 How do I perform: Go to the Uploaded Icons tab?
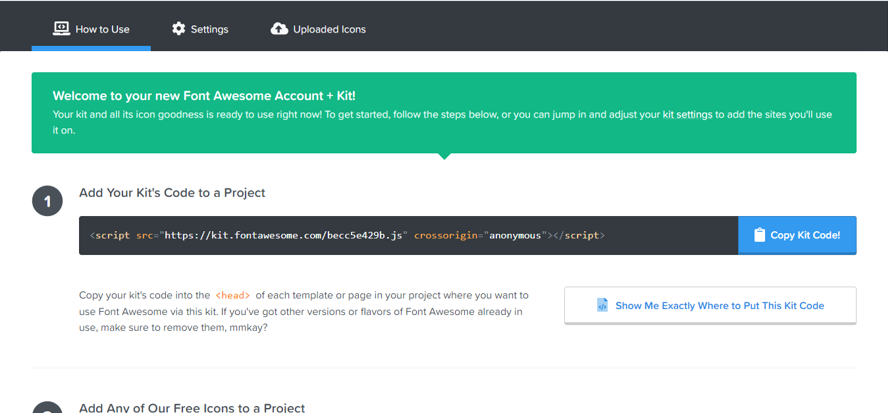318,29
